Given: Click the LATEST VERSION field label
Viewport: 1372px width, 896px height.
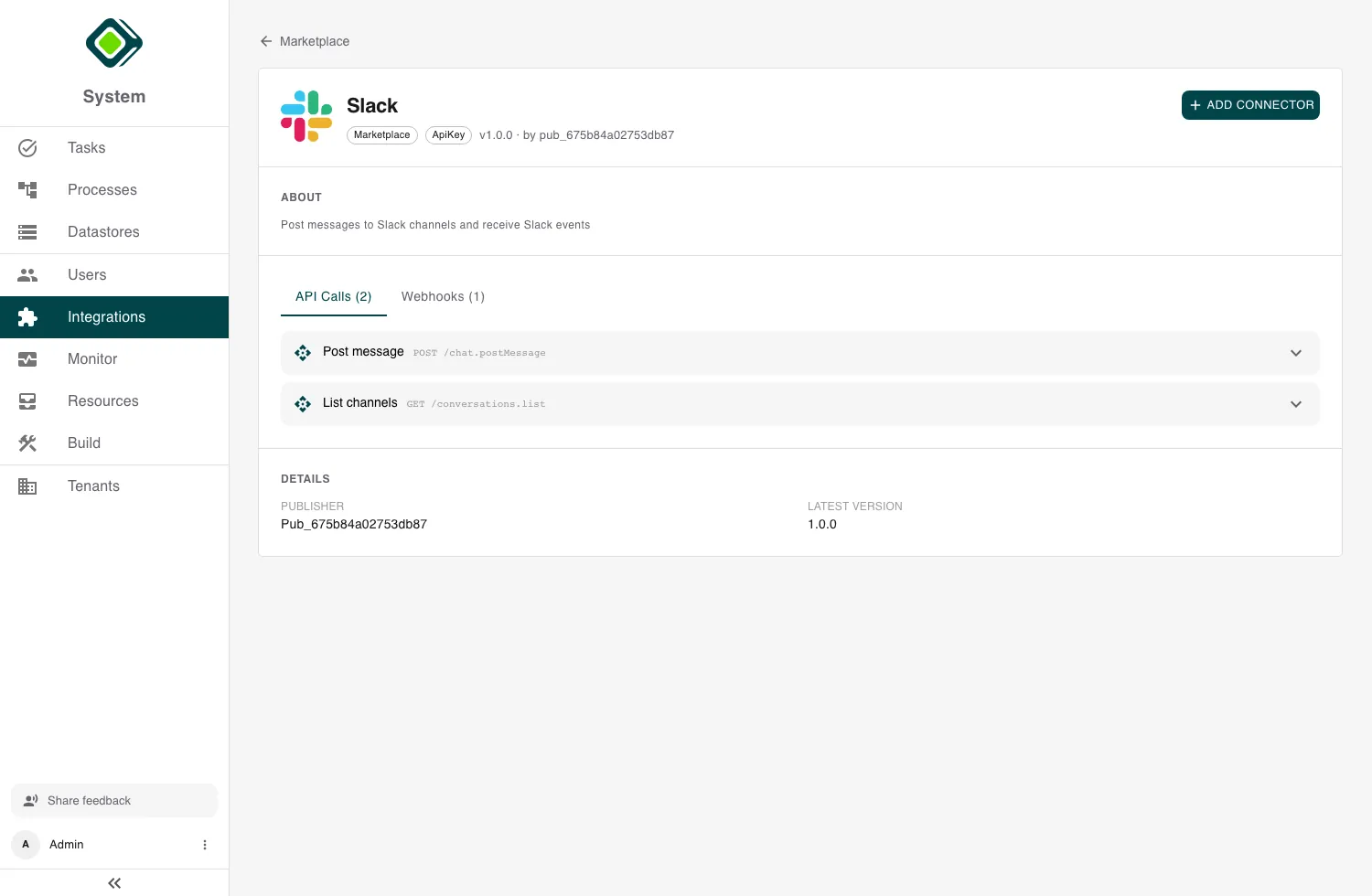Looking at the screenshot, I should pyautogui.click(x=855, y=507).
